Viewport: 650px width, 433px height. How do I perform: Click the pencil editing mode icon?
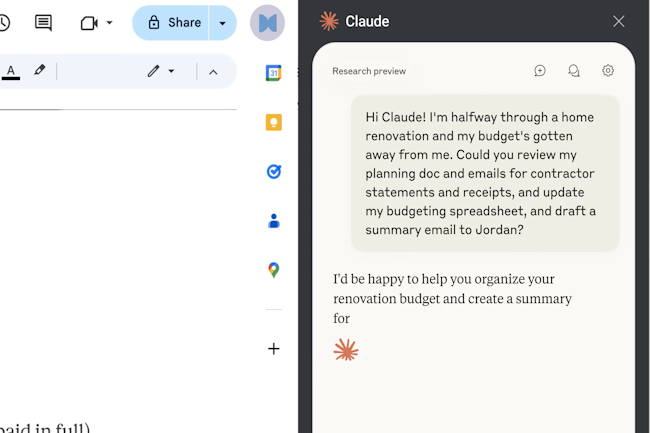click(x=153, y=71)
